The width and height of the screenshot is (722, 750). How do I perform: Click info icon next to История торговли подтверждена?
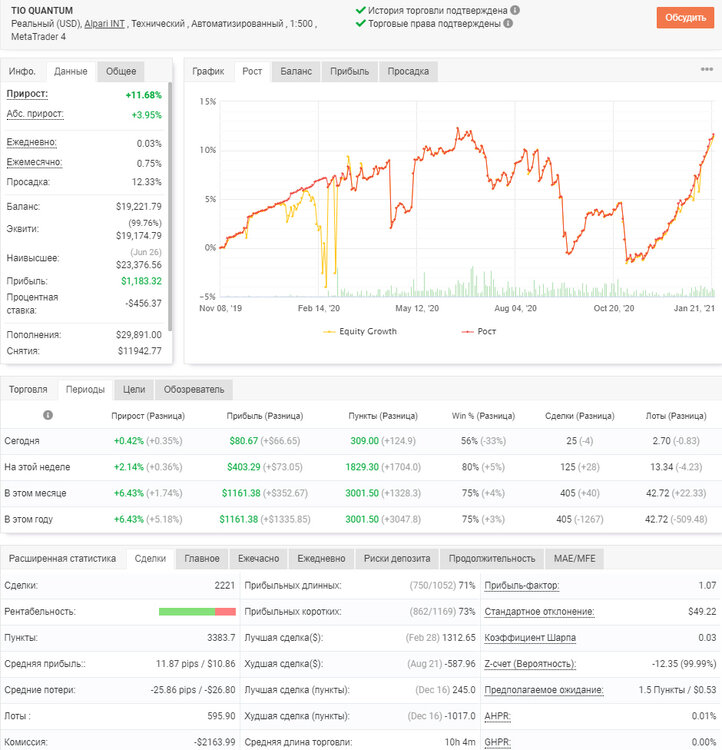click(515, 10)
